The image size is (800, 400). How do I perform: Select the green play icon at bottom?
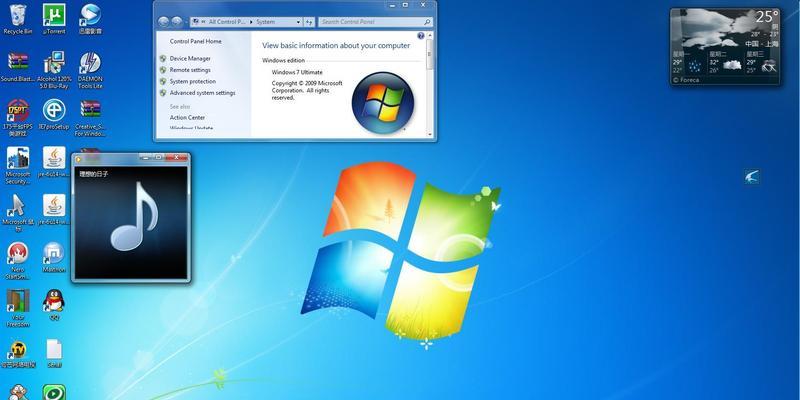[54, 392]
